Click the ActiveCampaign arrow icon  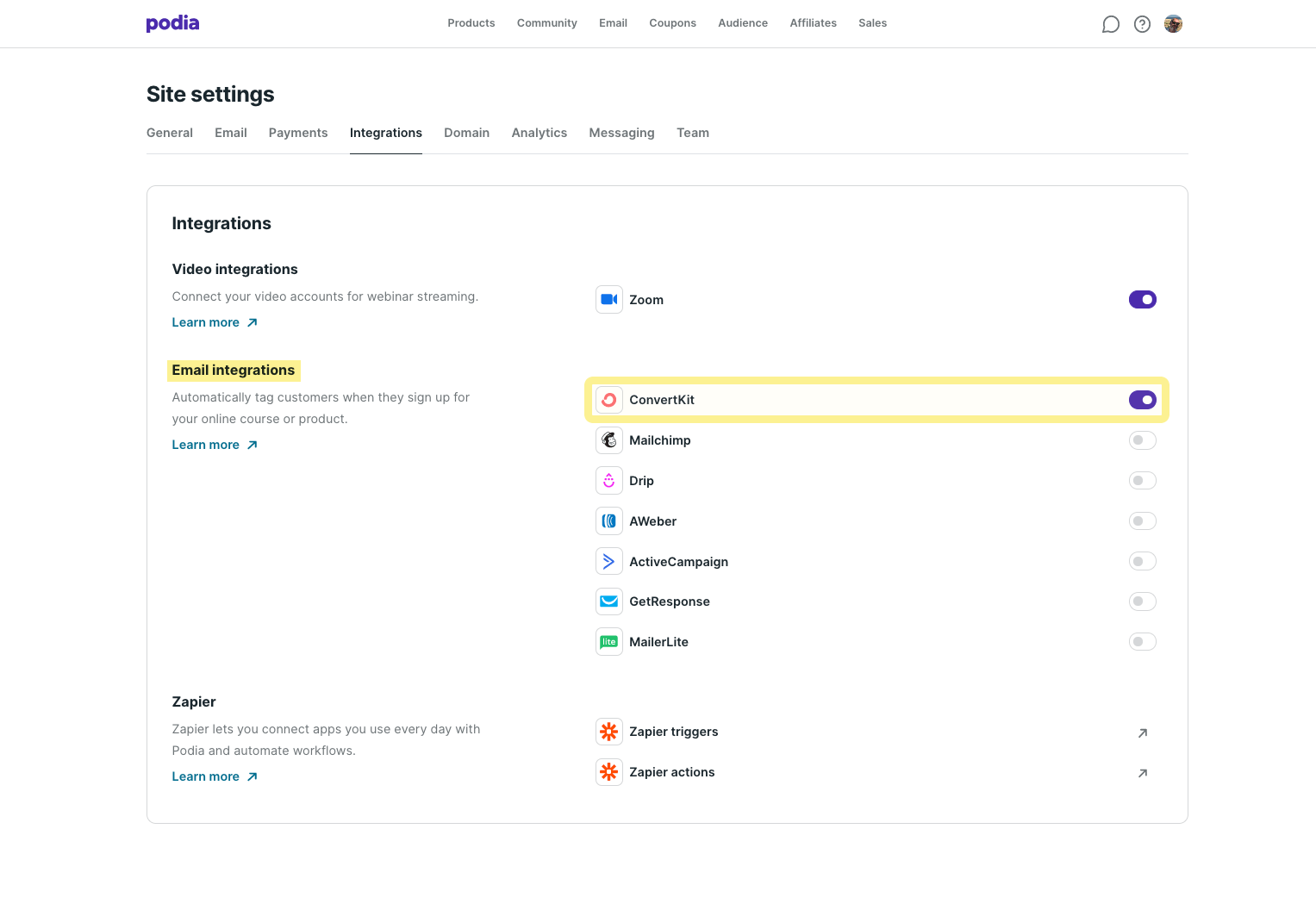609,560
